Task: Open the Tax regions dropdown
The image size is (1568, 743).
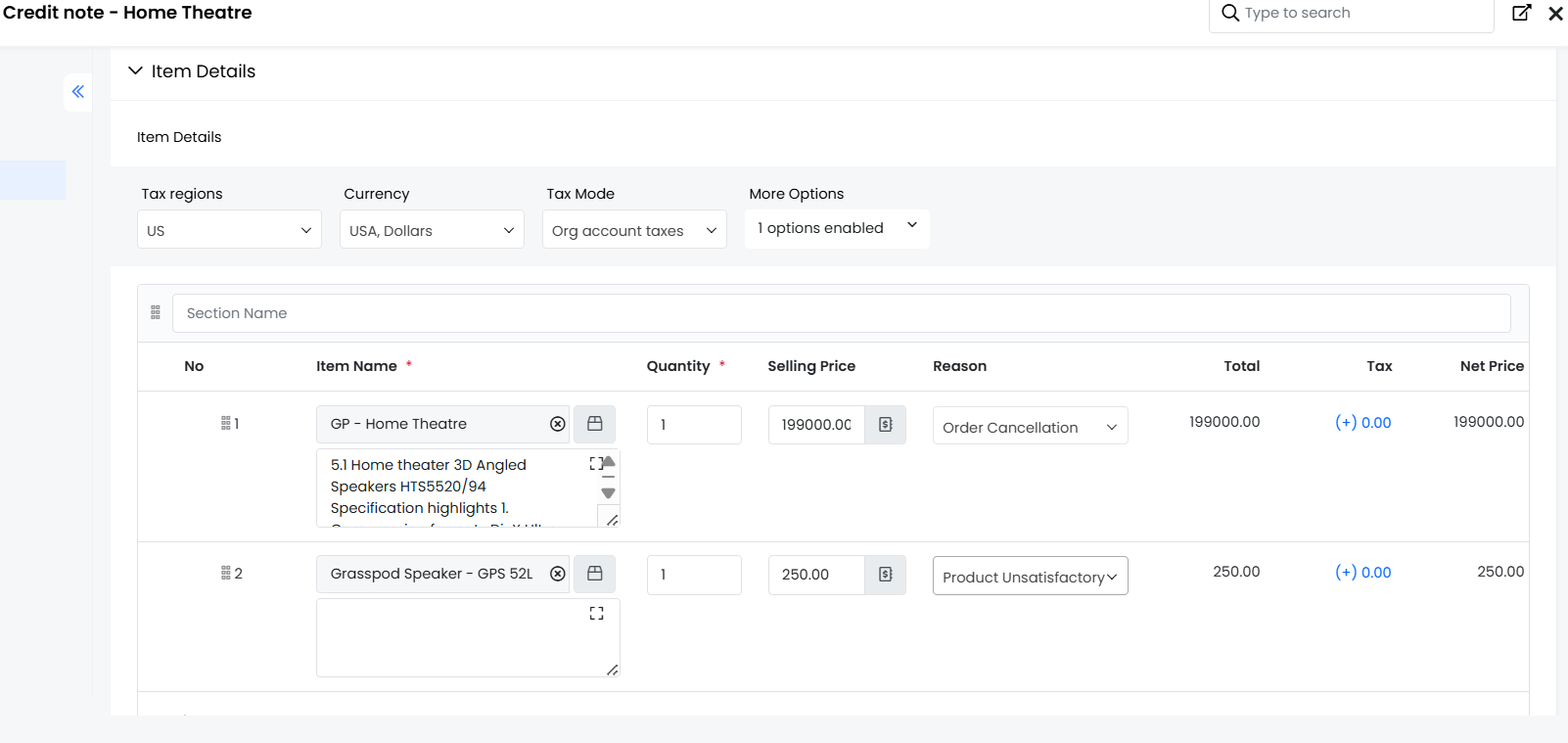Action: [229, 230]
